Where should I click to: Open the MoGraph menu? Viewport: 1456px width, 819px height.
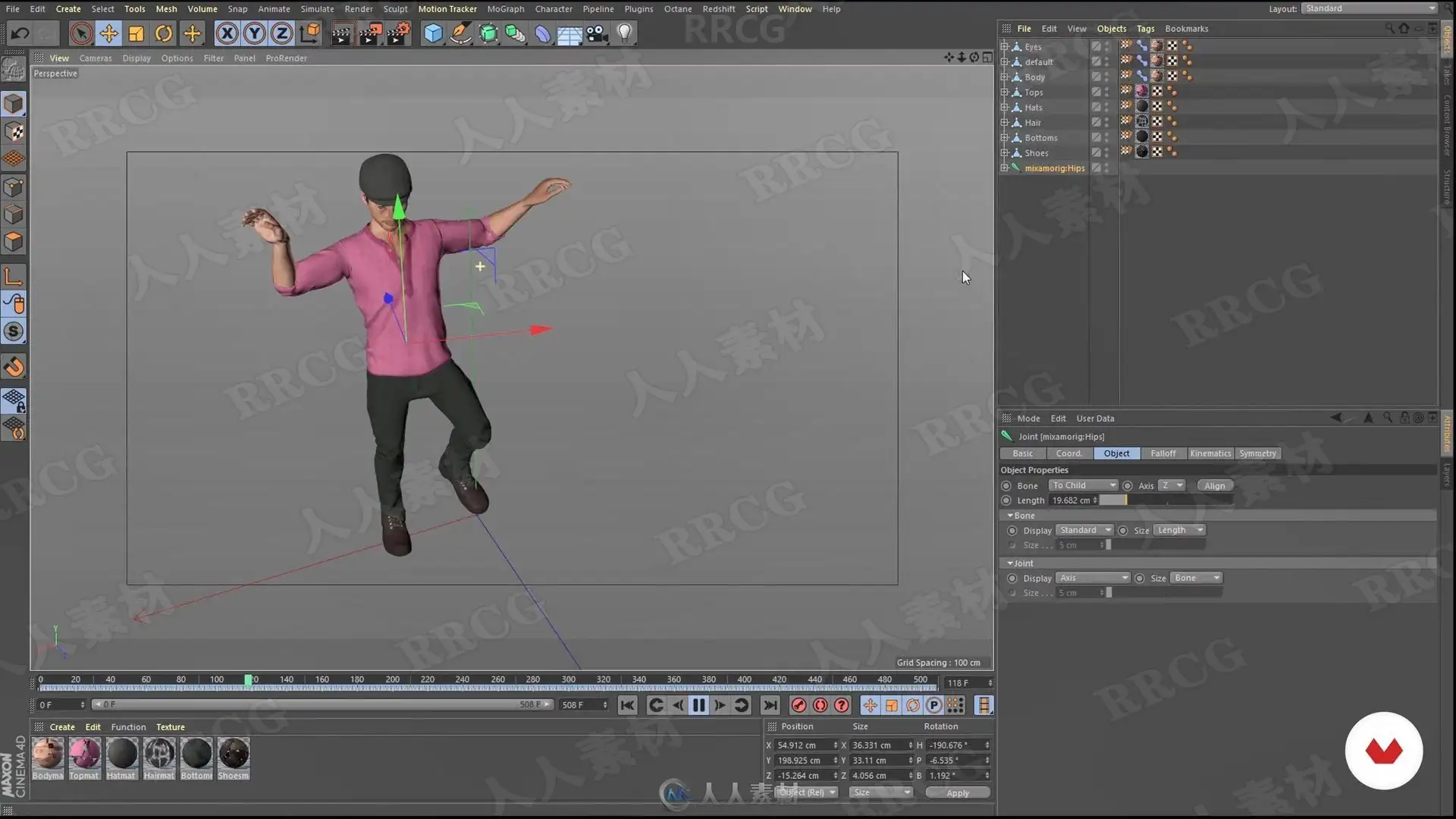click(x=505, y=9)
